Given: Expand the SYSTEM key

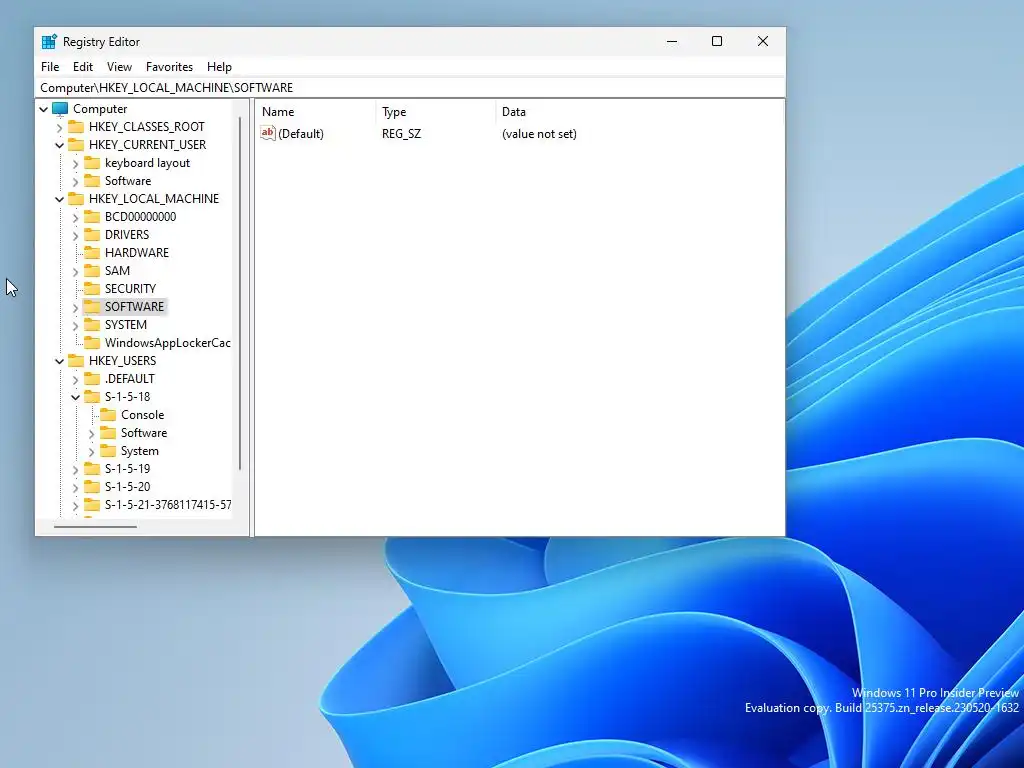Looking at the screenshot, I should pos(75,325).
